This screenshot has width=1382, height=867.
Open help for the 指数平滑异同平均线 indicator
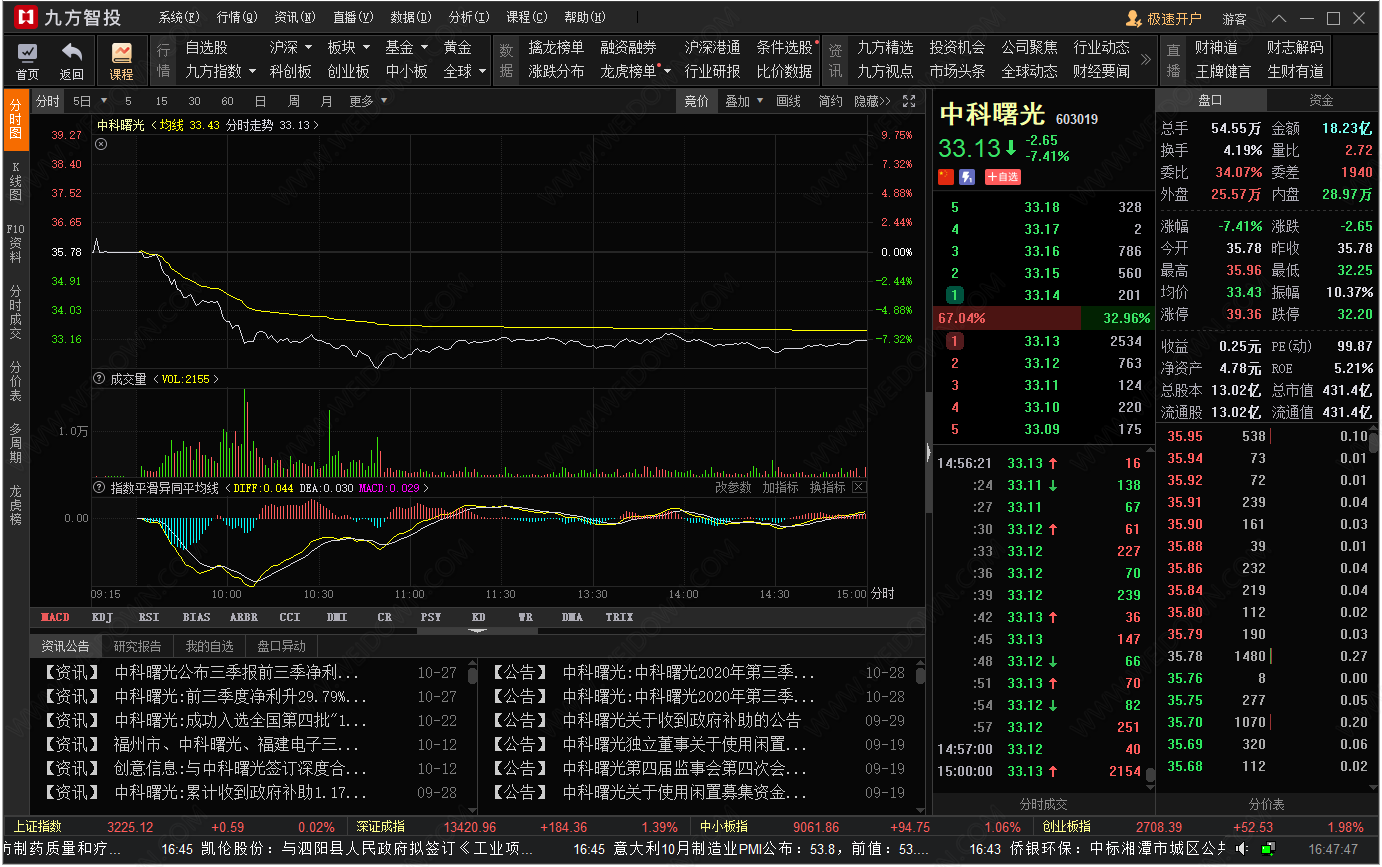coord(99,487)
